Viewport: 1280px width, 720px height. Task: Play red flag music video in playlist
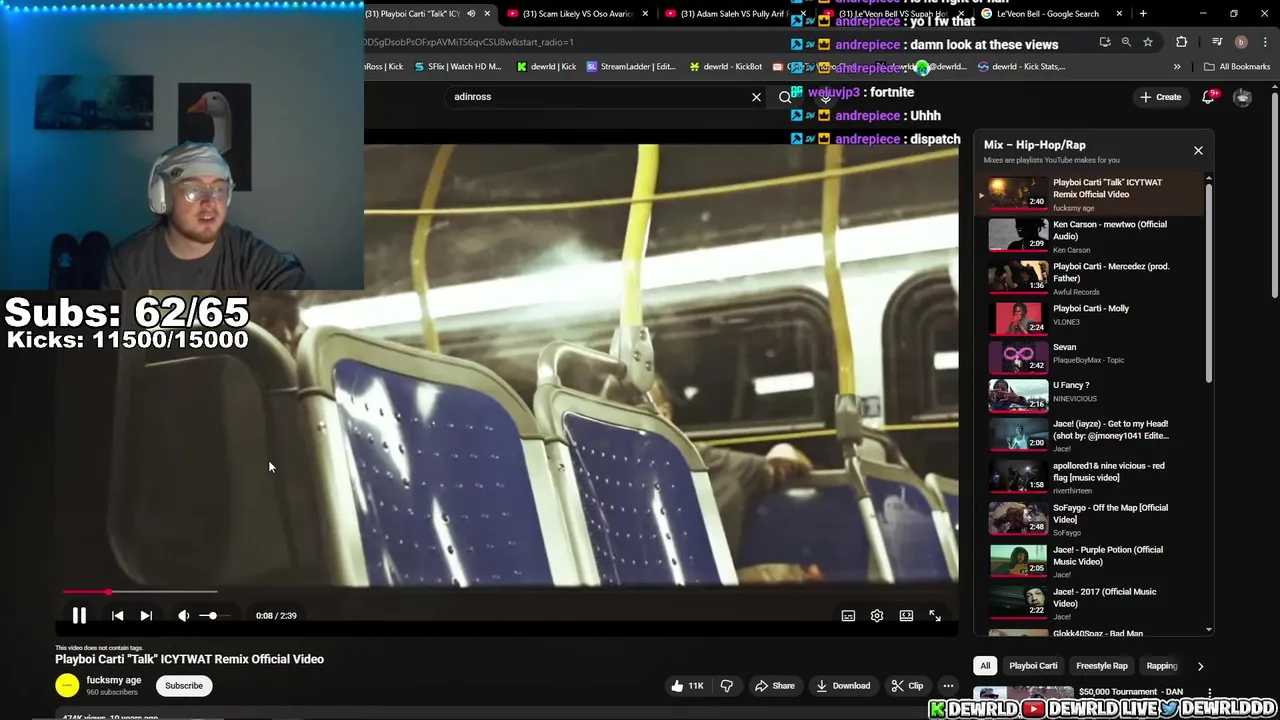coord(1090,477)
